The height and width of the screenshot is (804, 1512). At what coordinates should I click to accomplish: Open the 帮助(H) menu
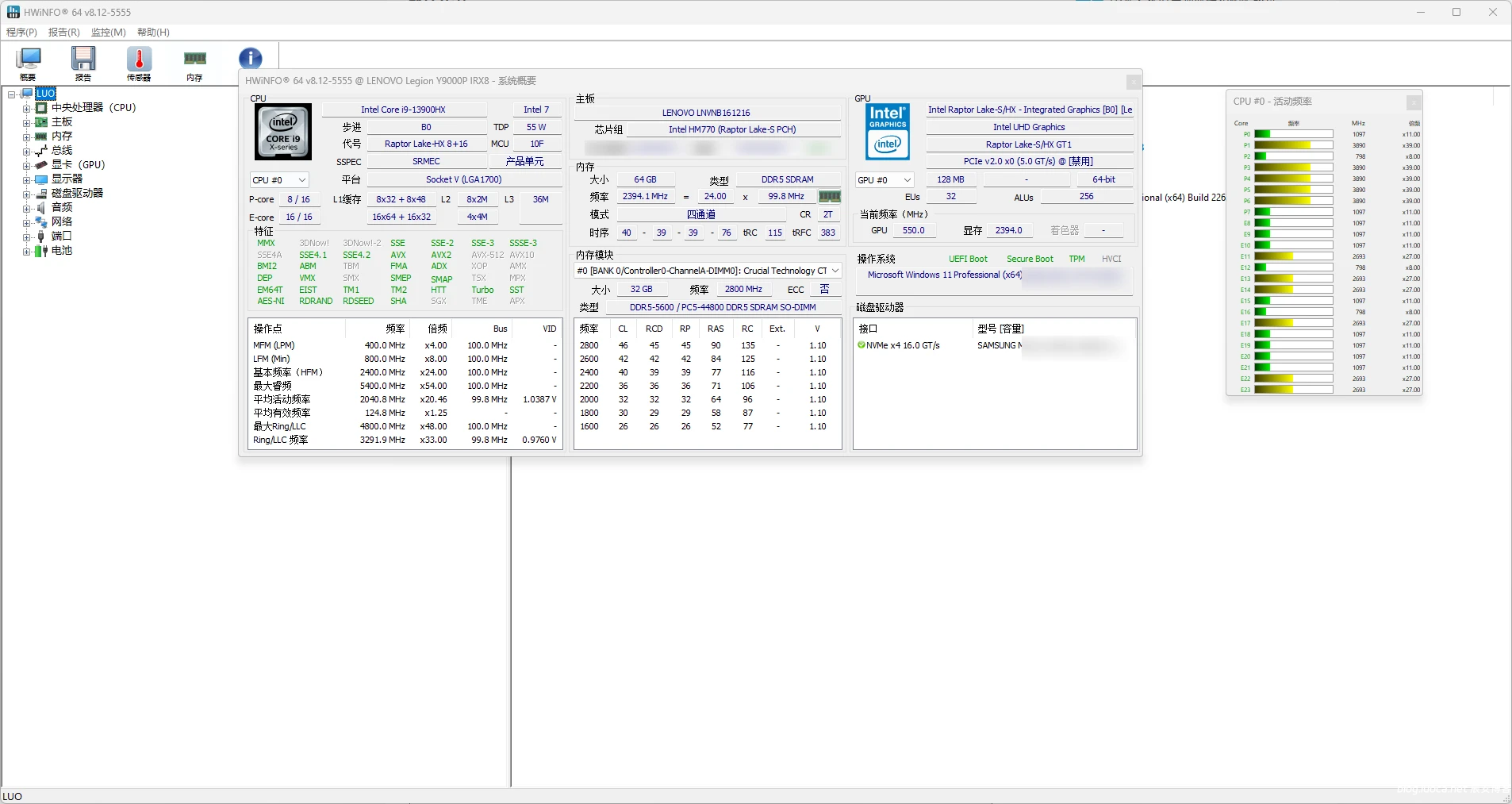coord(153,33)
